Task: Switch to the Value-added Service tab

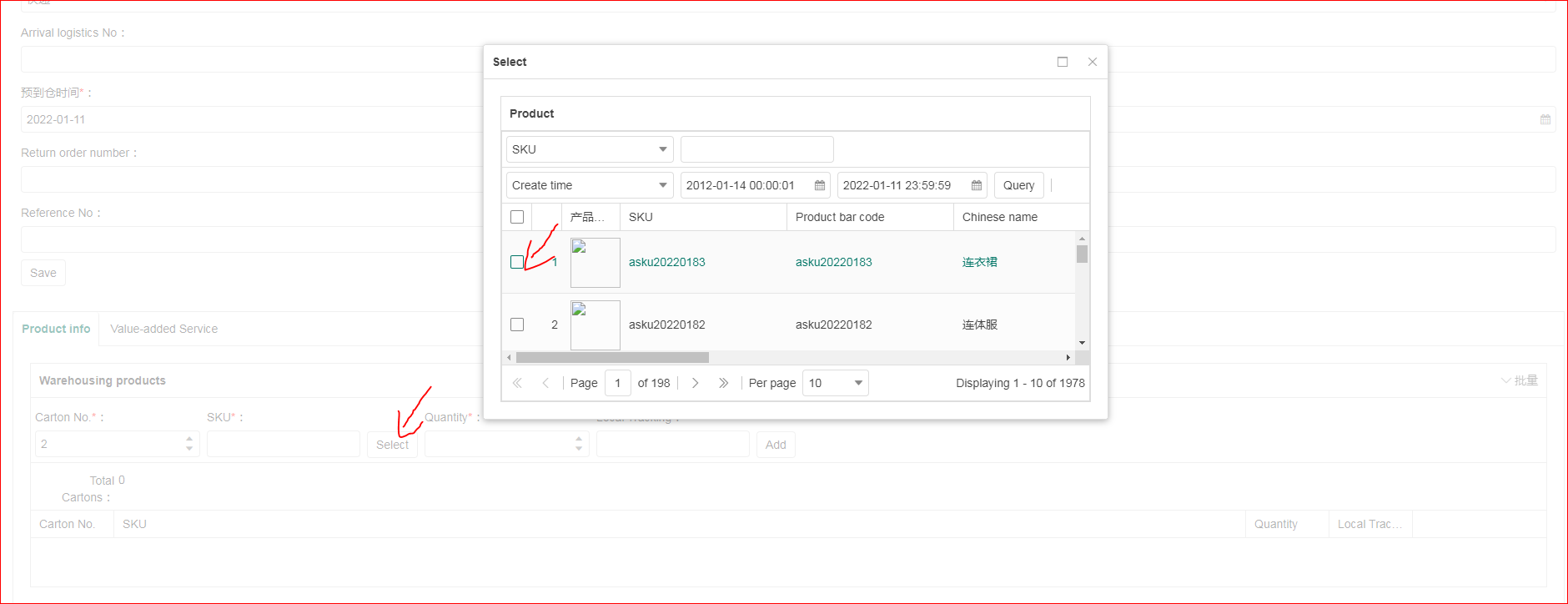Action: click(x=164, y=329)
